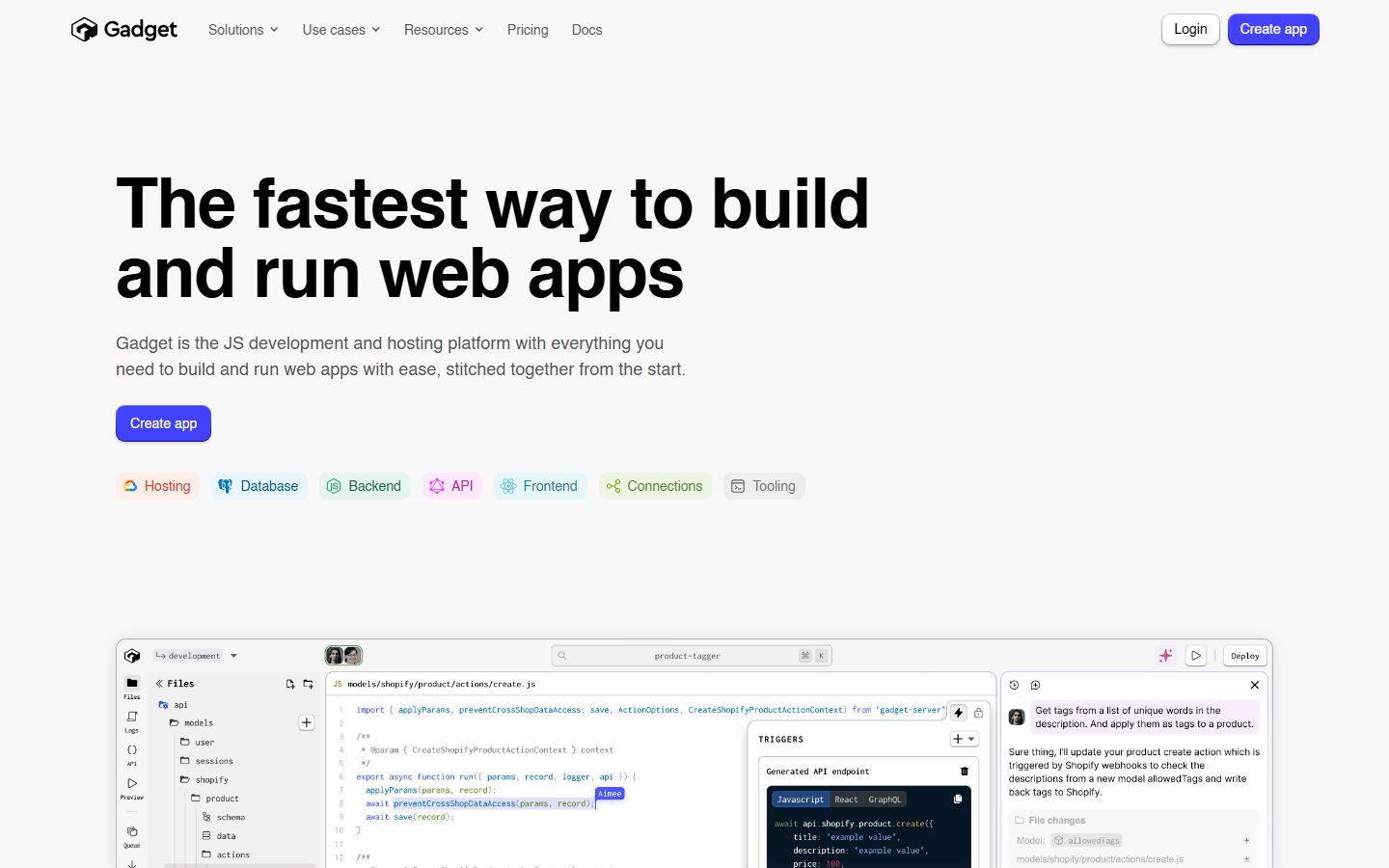Click the product-tagger command palette field

coord(690,655)
